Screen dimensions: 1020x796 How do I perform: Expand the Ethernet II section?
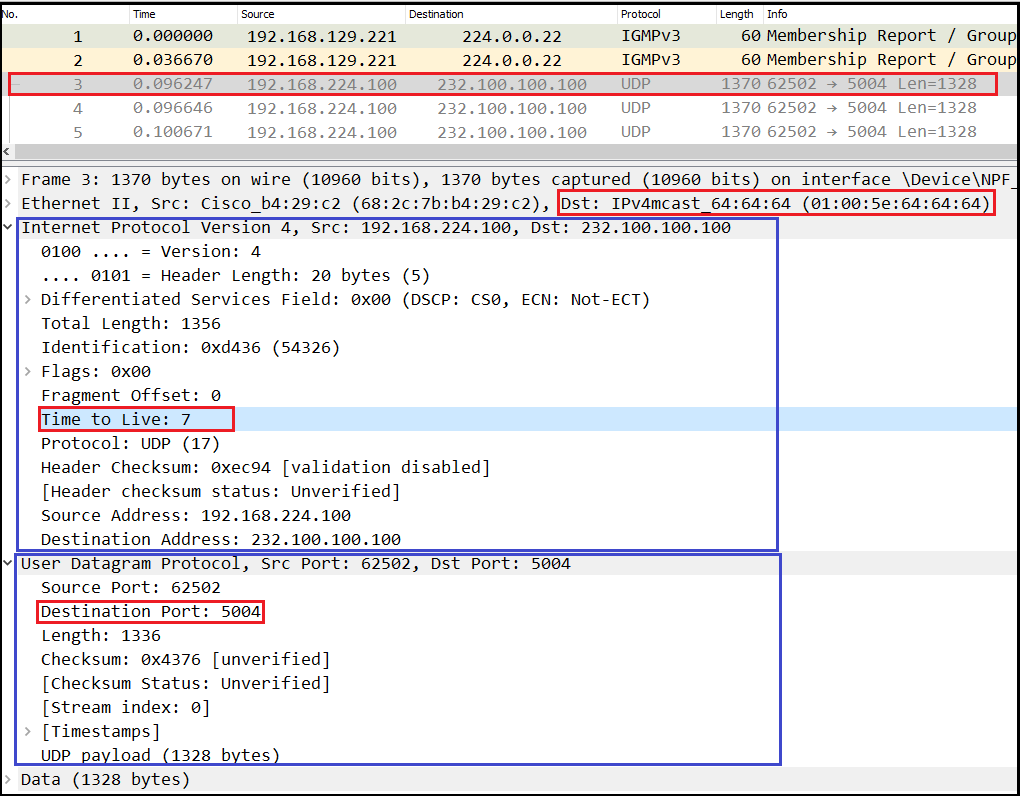[9, 204]
